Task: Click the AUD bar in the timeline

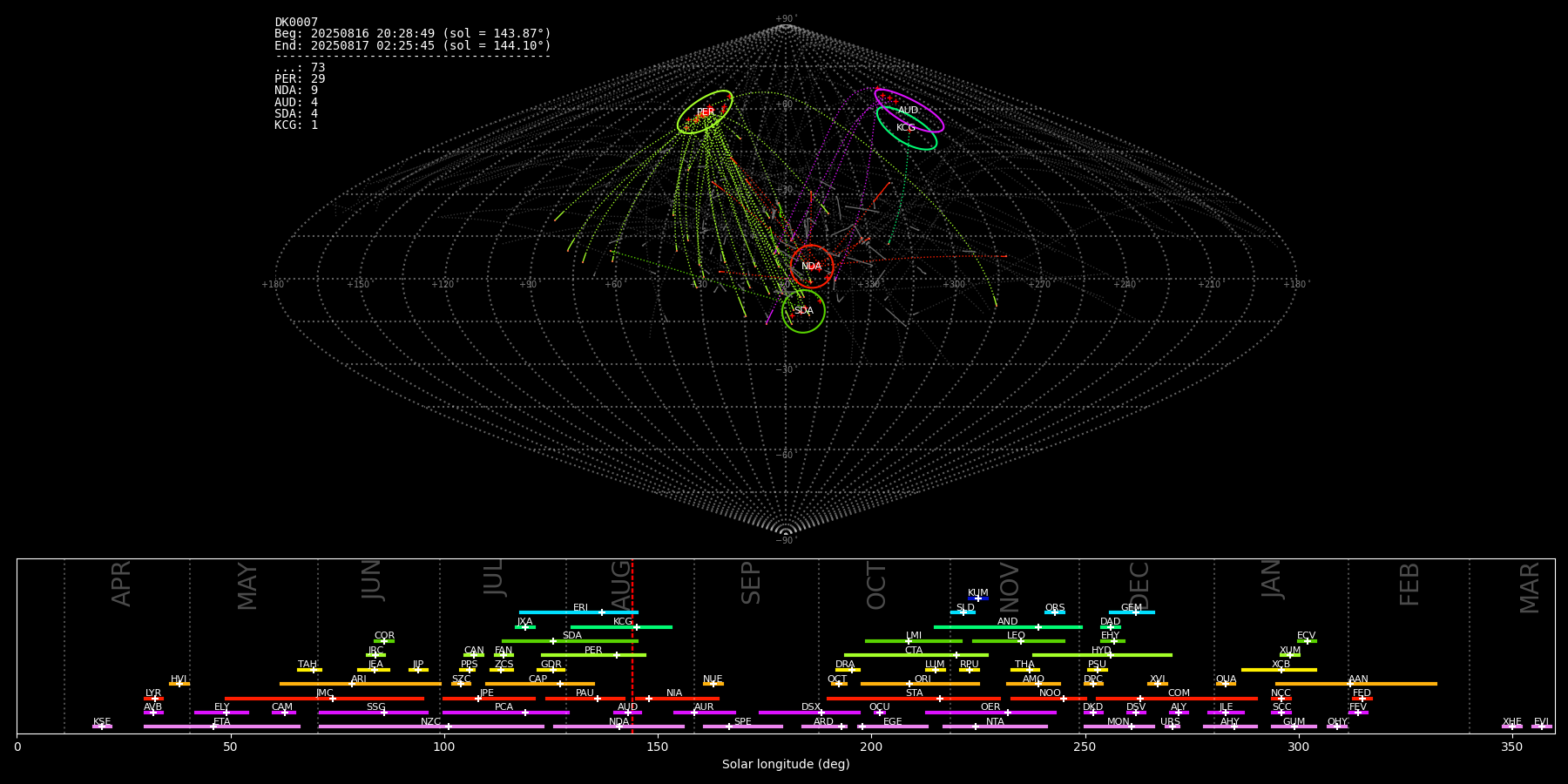Action: pos(627,713)
